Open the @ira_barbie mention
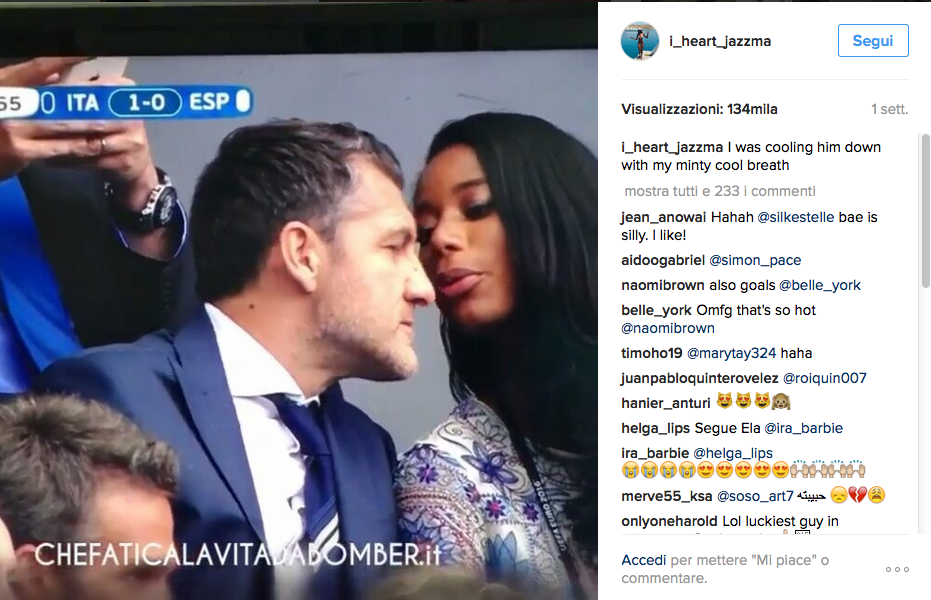Image resolution: width=931 pixels, height=600 pixels. tap(803, 428)
